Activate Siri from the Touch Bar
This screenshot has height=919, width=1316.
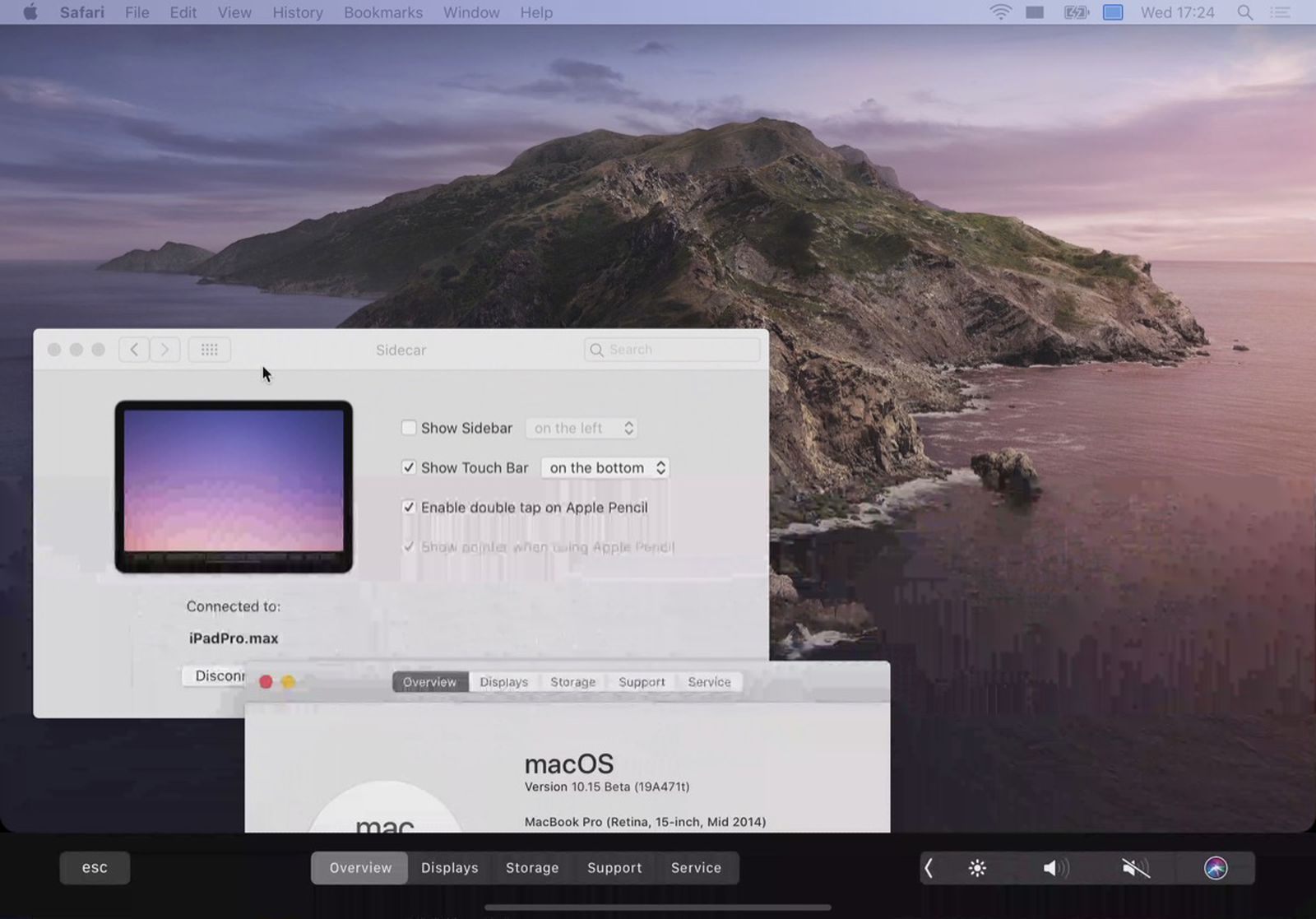[x=1216, y=867]
